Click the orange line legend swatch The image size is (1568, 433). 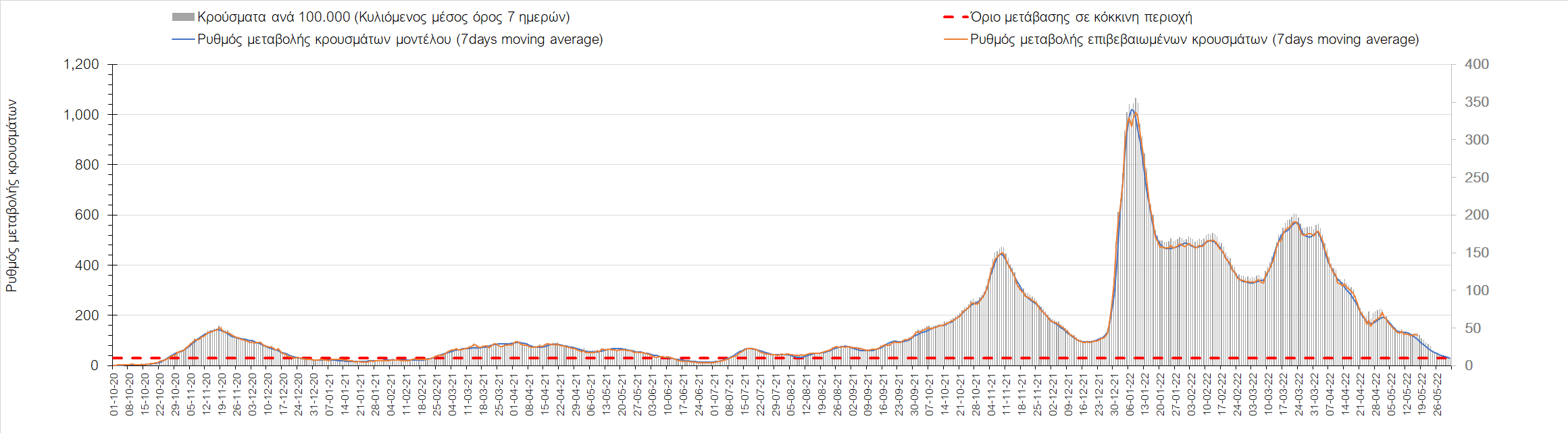point(955,39)
